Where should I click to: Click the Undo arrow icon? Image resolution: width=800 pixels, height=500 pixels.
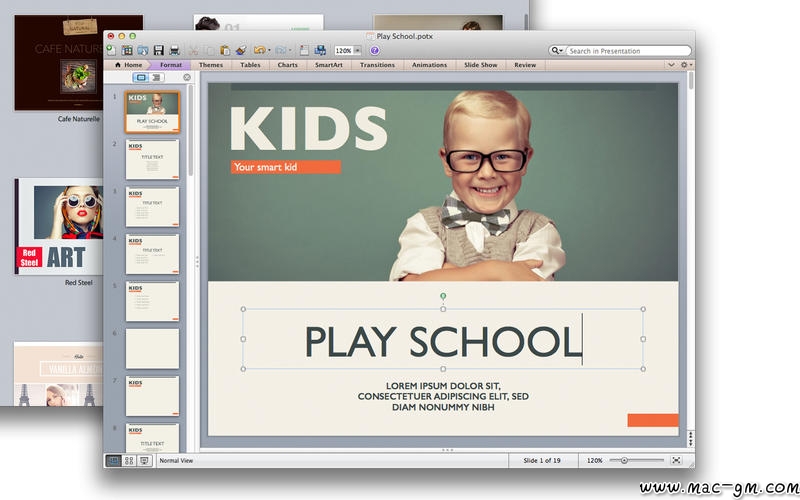coord(259,50)
